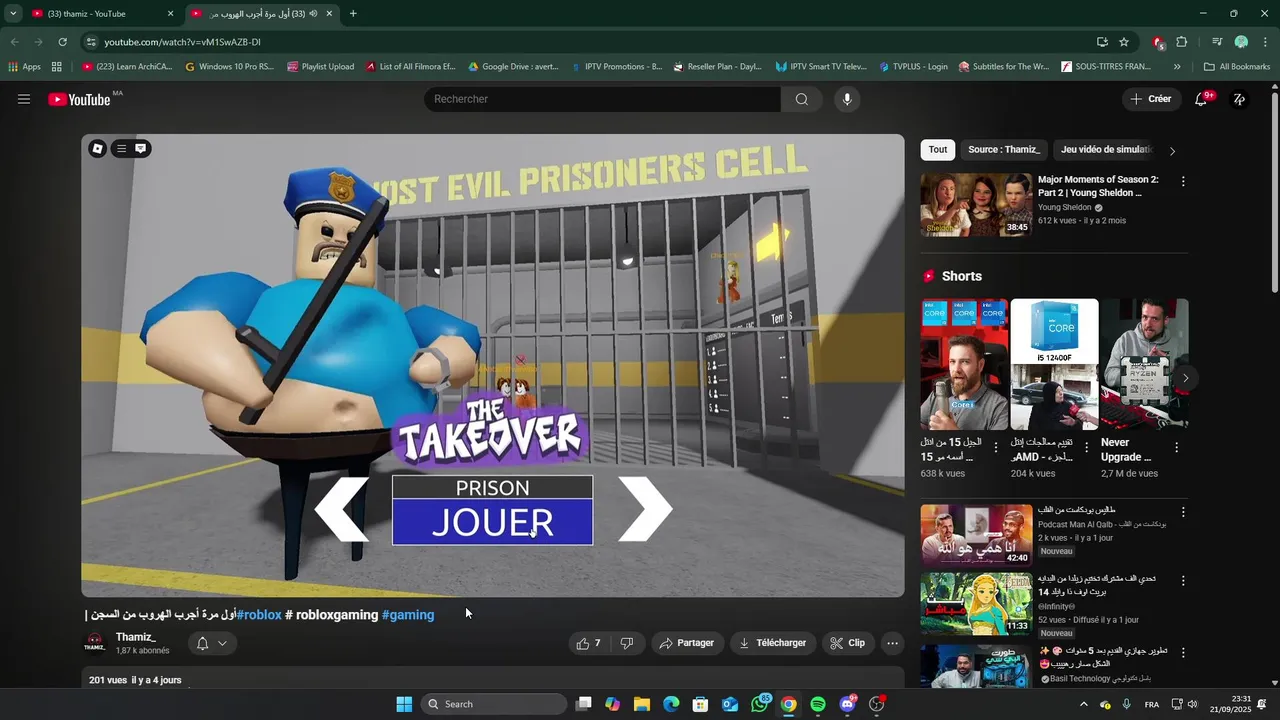Open the Young Sheldon video thumbnail
1280x720 pixels.
(x=976, y=205)
